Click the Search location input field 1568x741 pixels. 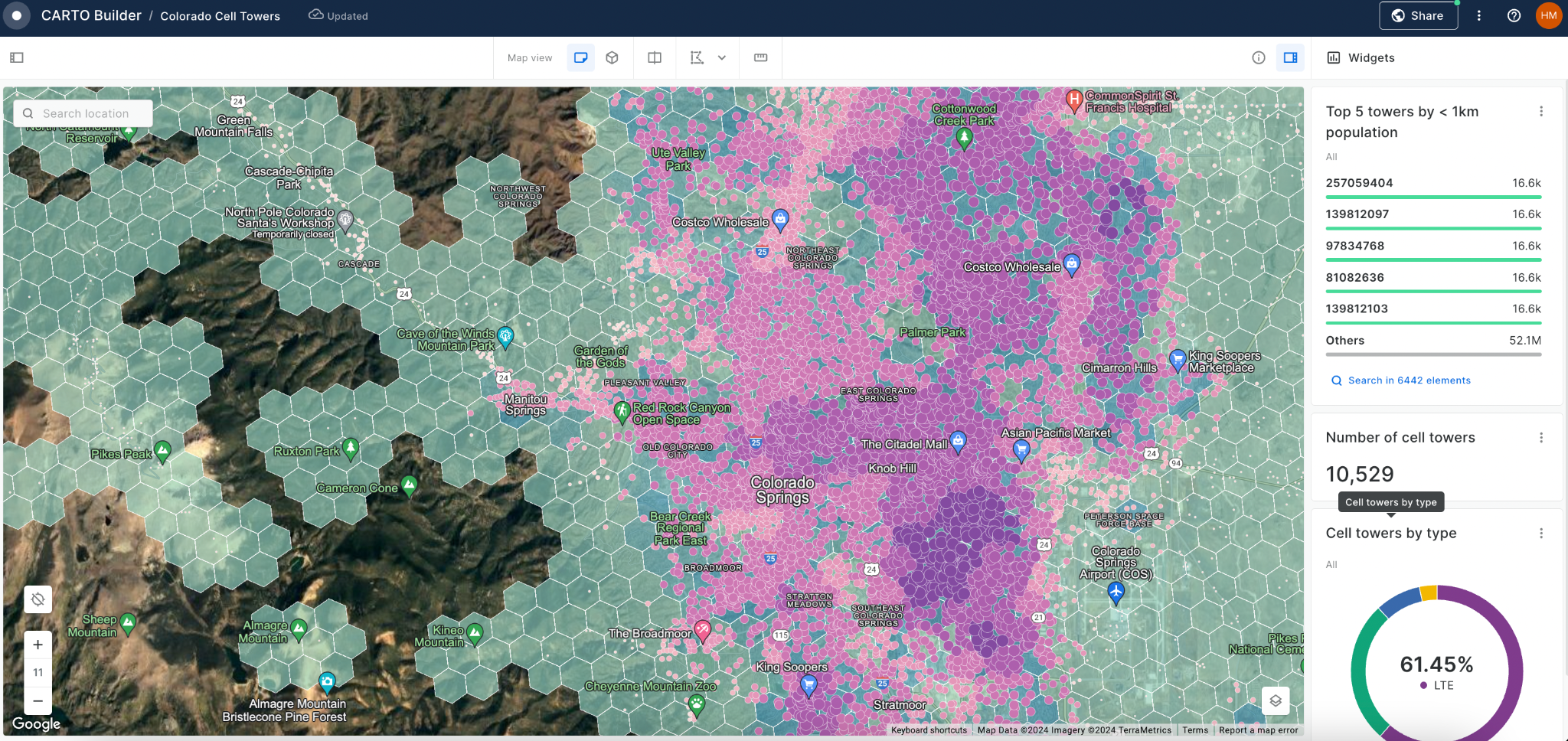(86, 113)
